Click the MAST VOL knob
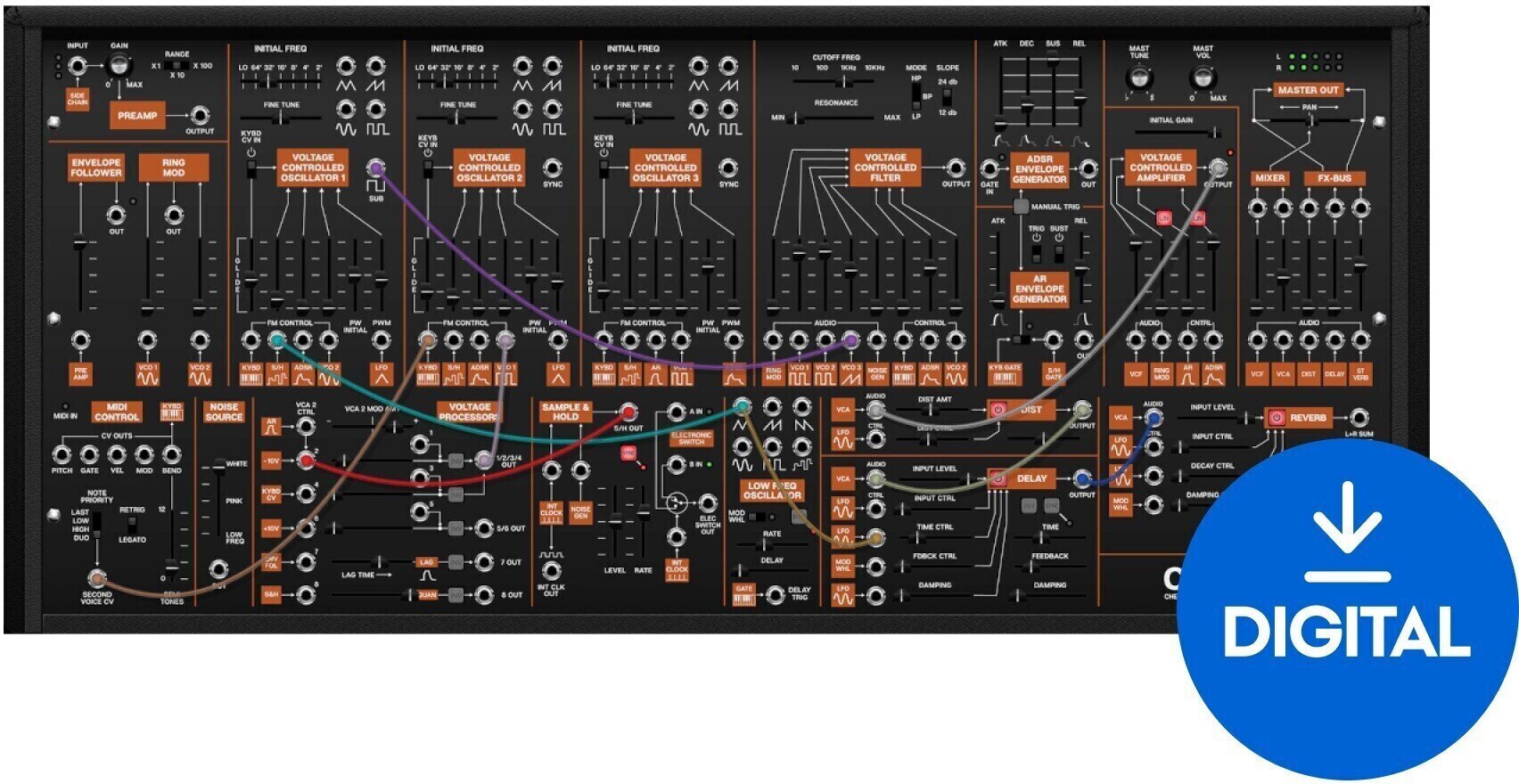The width and height of the screenshot is (1519, 784). click(1203, 78)
